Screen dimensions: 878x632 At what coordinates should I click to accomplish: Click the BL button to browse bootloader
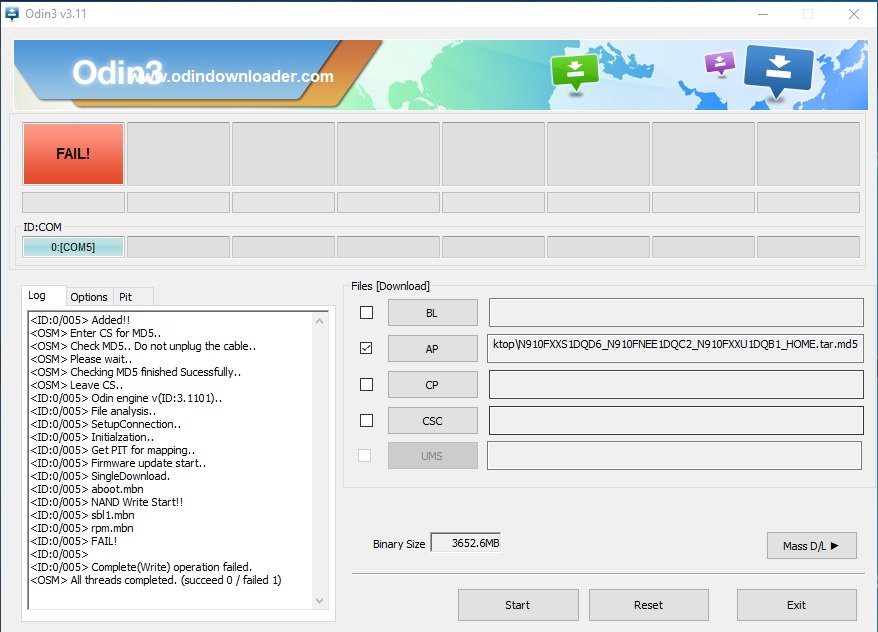pyautogui.click(x=432, y=313)
